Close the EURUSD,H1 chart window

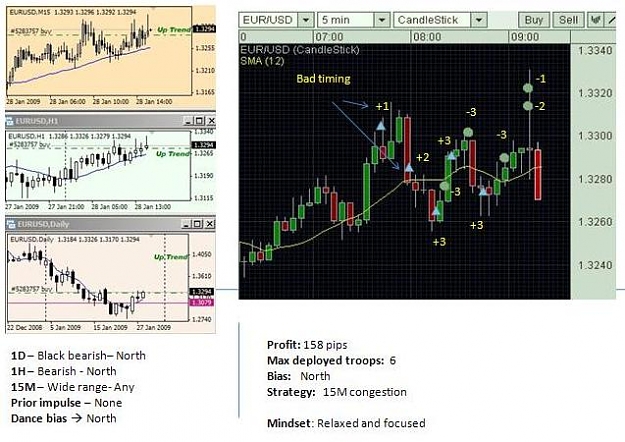tap(211, 121)
